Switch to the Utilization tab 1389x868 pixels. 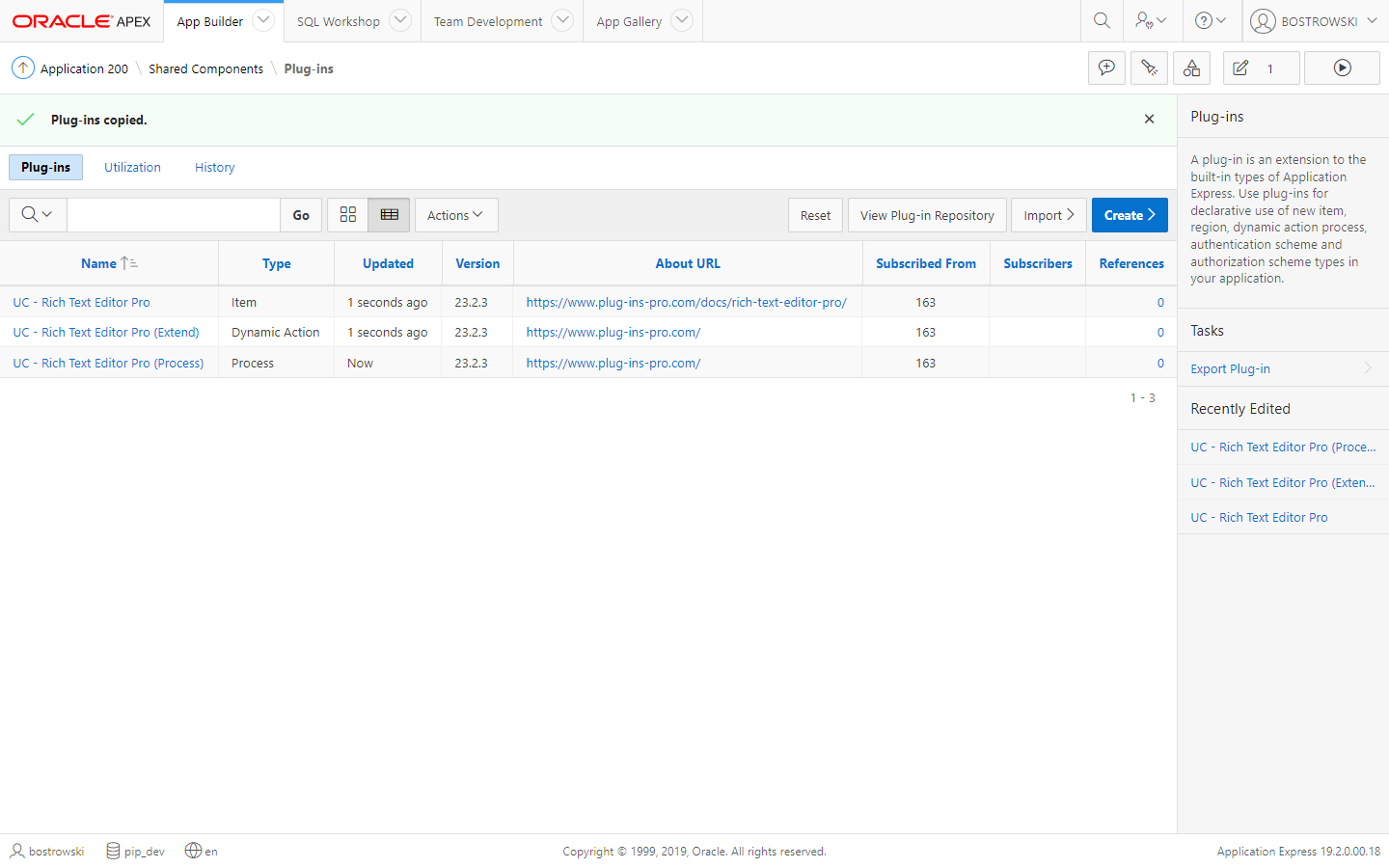point(132,167)
